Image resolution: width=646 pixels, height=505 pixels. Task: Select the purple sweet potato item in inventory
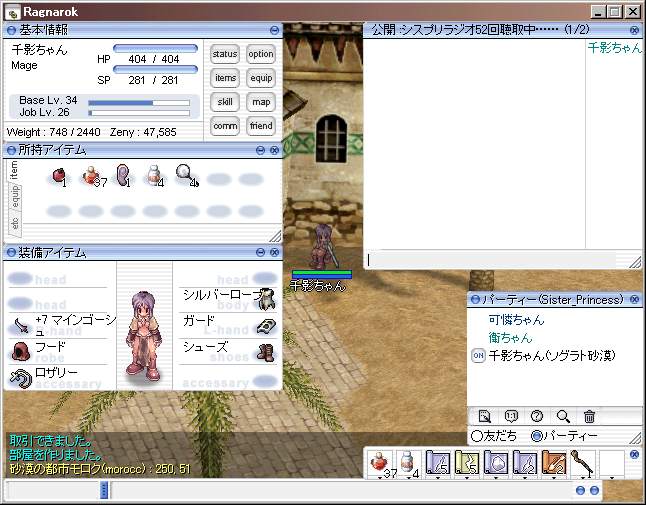[x=123, y=175]
